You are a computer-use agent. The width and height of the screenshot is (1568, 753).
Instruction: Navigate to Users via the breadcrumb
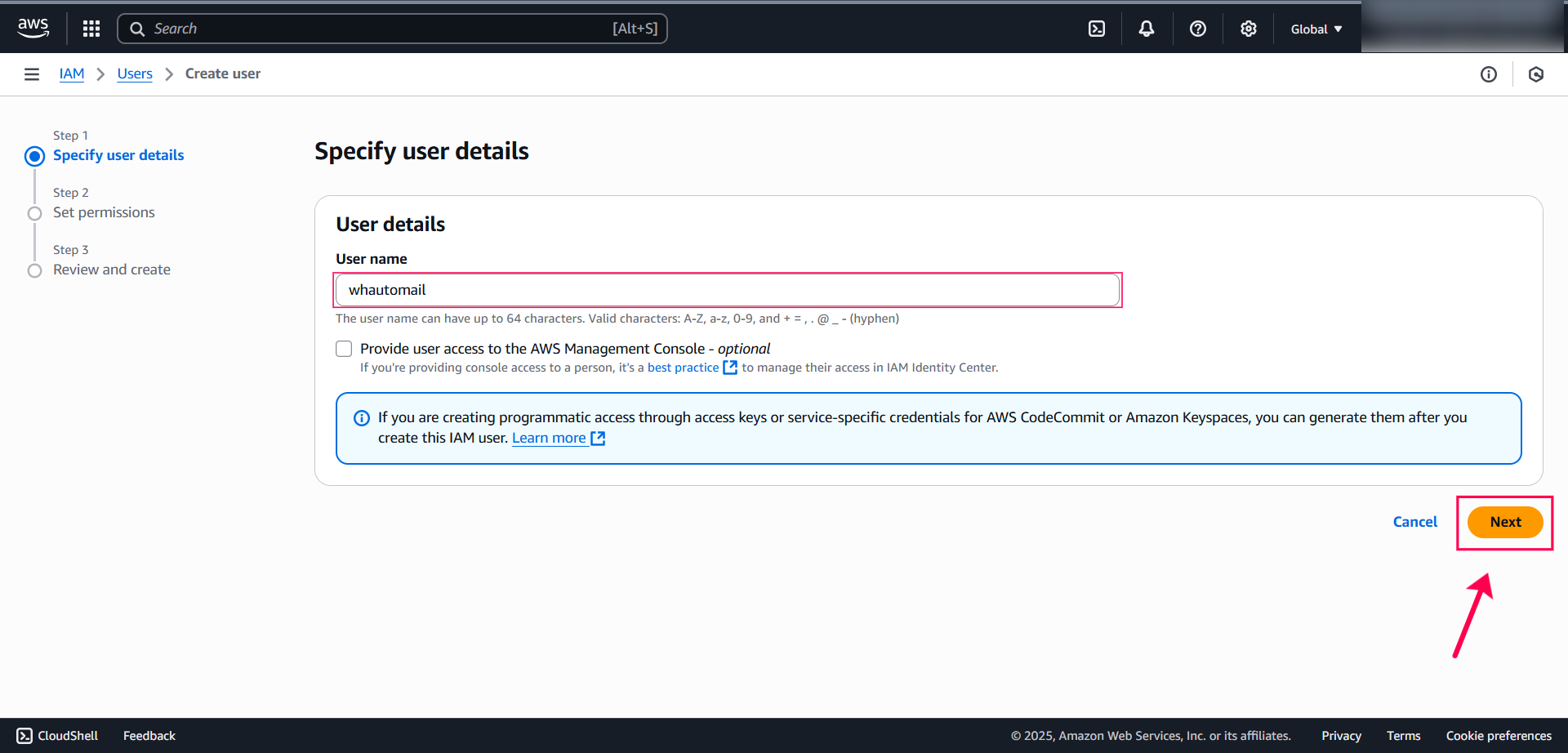pyautogui.click(x=134, y=74)
